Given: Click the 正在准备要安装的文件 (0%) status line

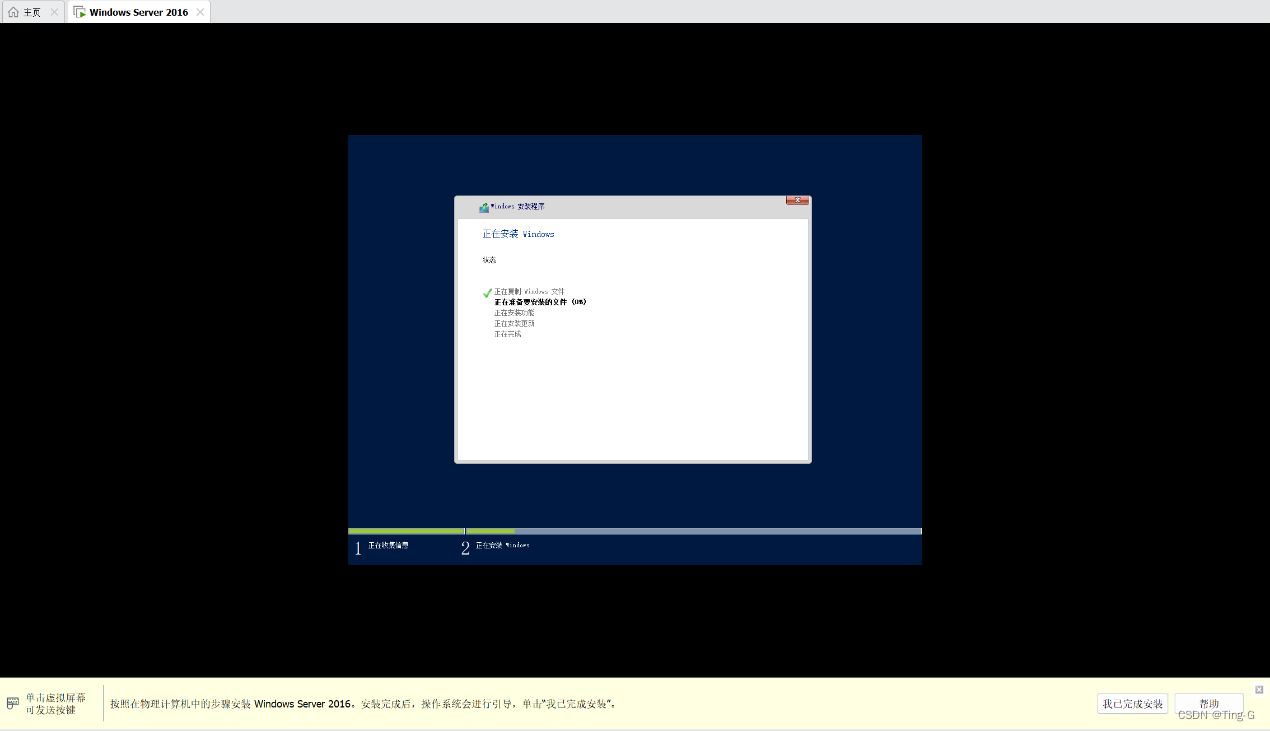Looking at the screenshot, I should (x=540, y=301).
